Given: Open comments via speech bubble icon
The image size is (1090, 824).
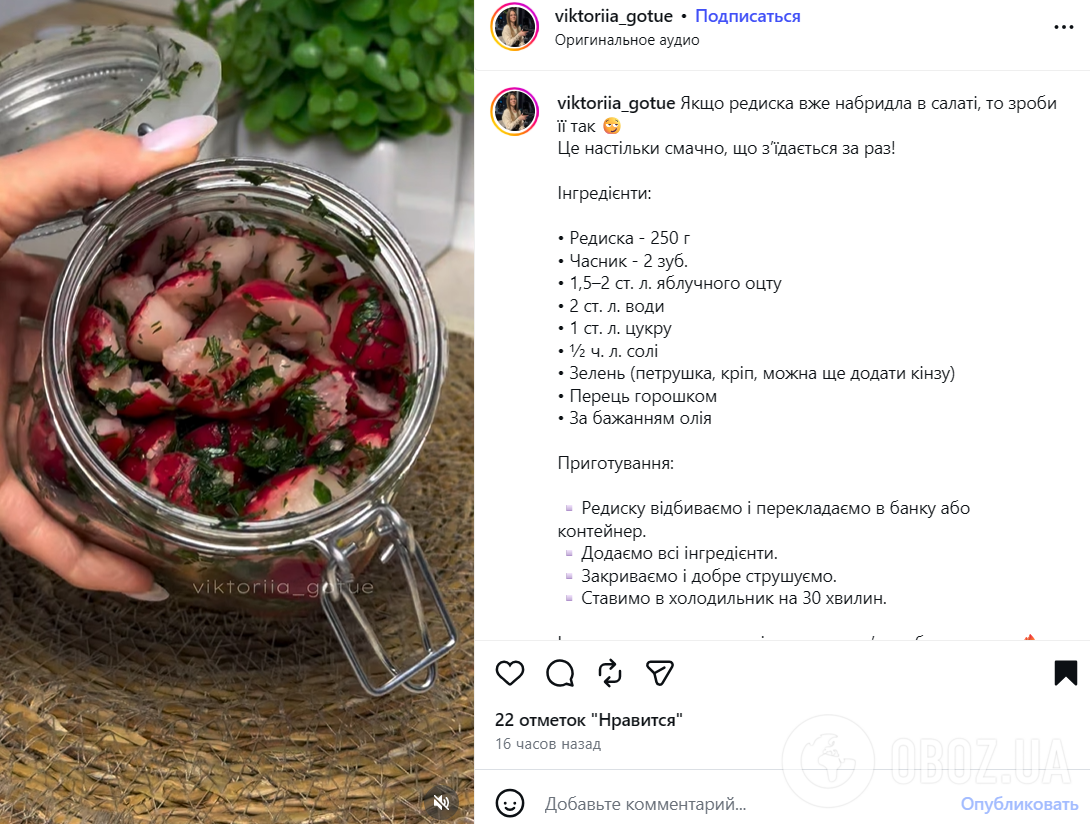Looking at the screenshot, I should [x=560, y=672].
